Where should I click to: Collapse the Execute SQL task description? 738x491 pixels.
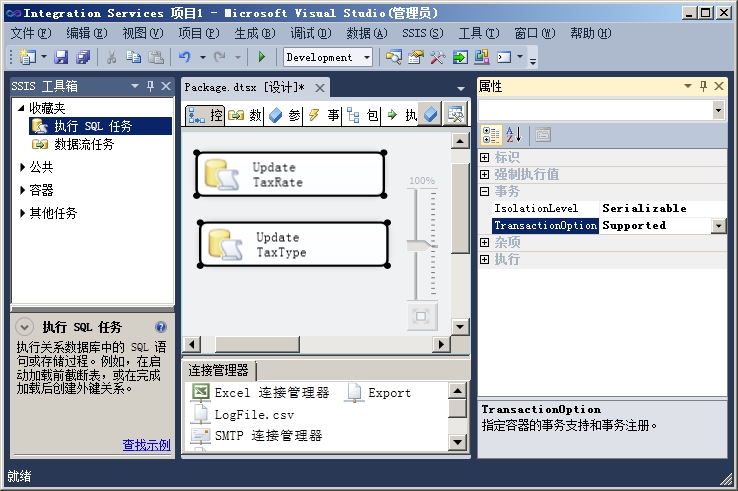(24, 327)
